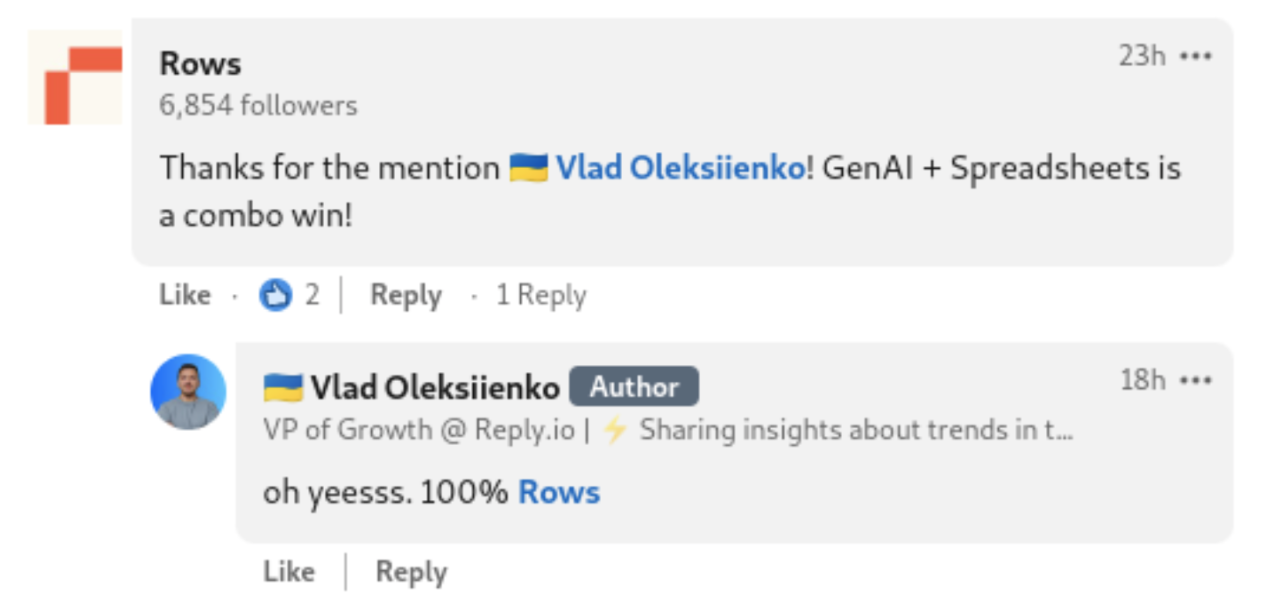
Task: Like Vlad Oleksiienko's reply
Action: click(x=289, y=572)
